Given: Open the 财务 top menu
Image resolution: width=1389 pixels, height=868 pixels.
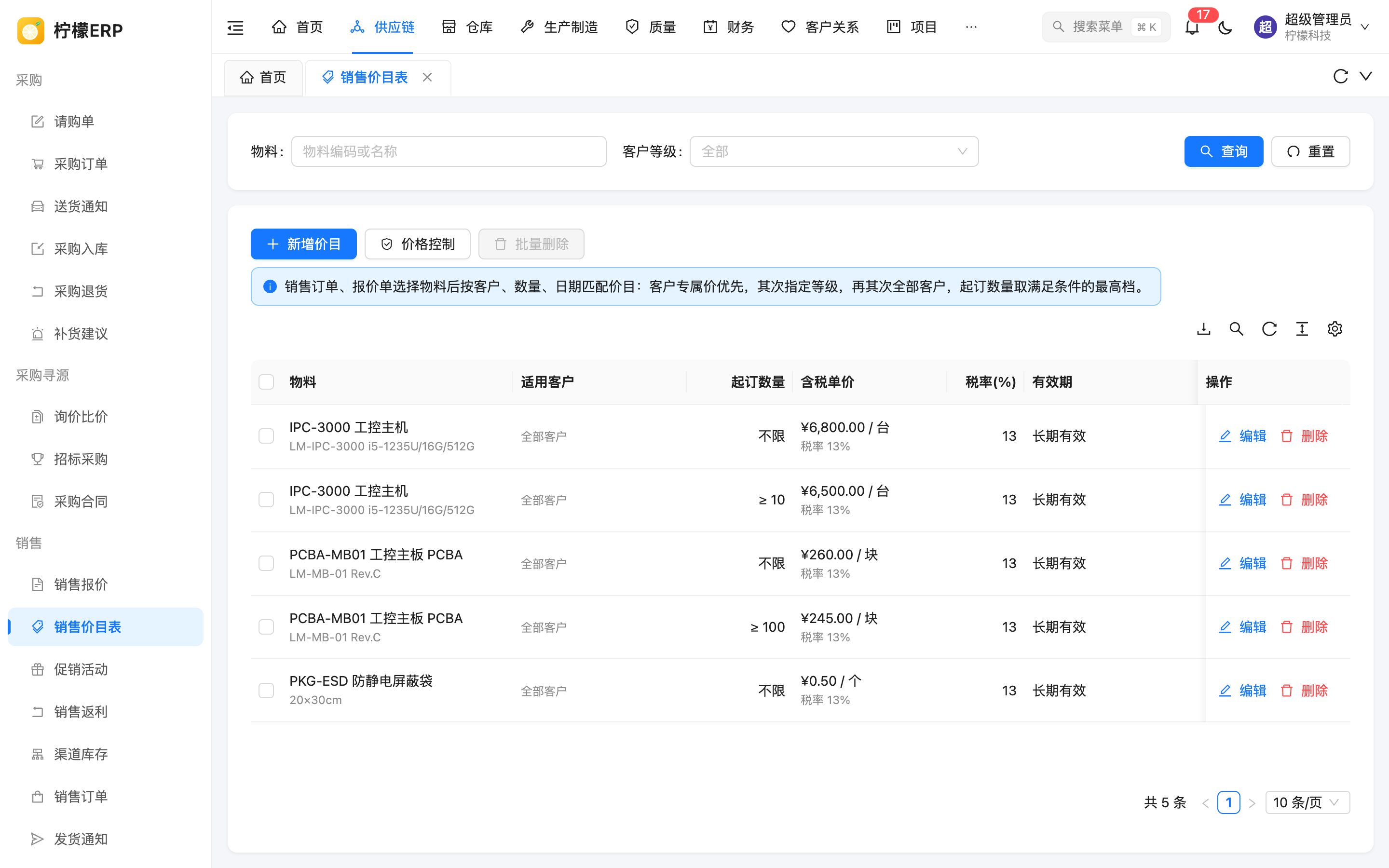Looking at the screenshot, I should tap(728, 27).
